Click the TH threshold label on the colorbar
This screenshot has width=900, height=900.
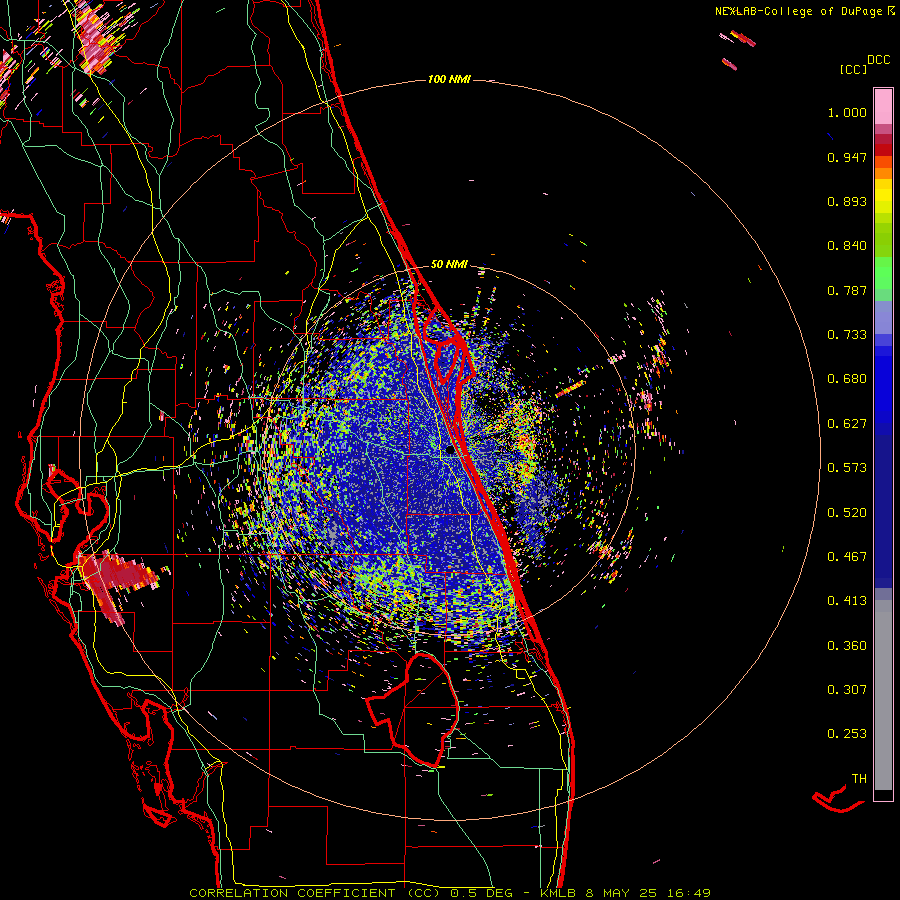859,779
